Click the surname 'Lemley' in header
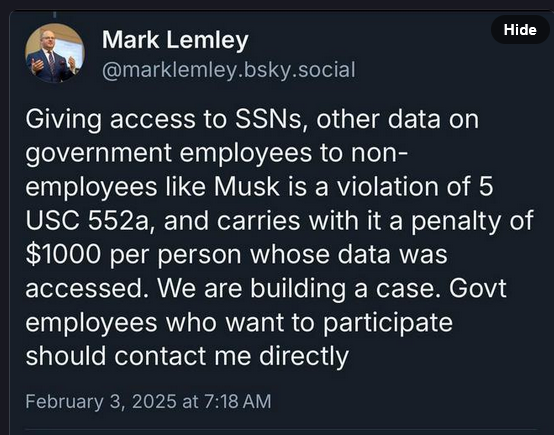554x435 pixels. (x=207, y=40)
